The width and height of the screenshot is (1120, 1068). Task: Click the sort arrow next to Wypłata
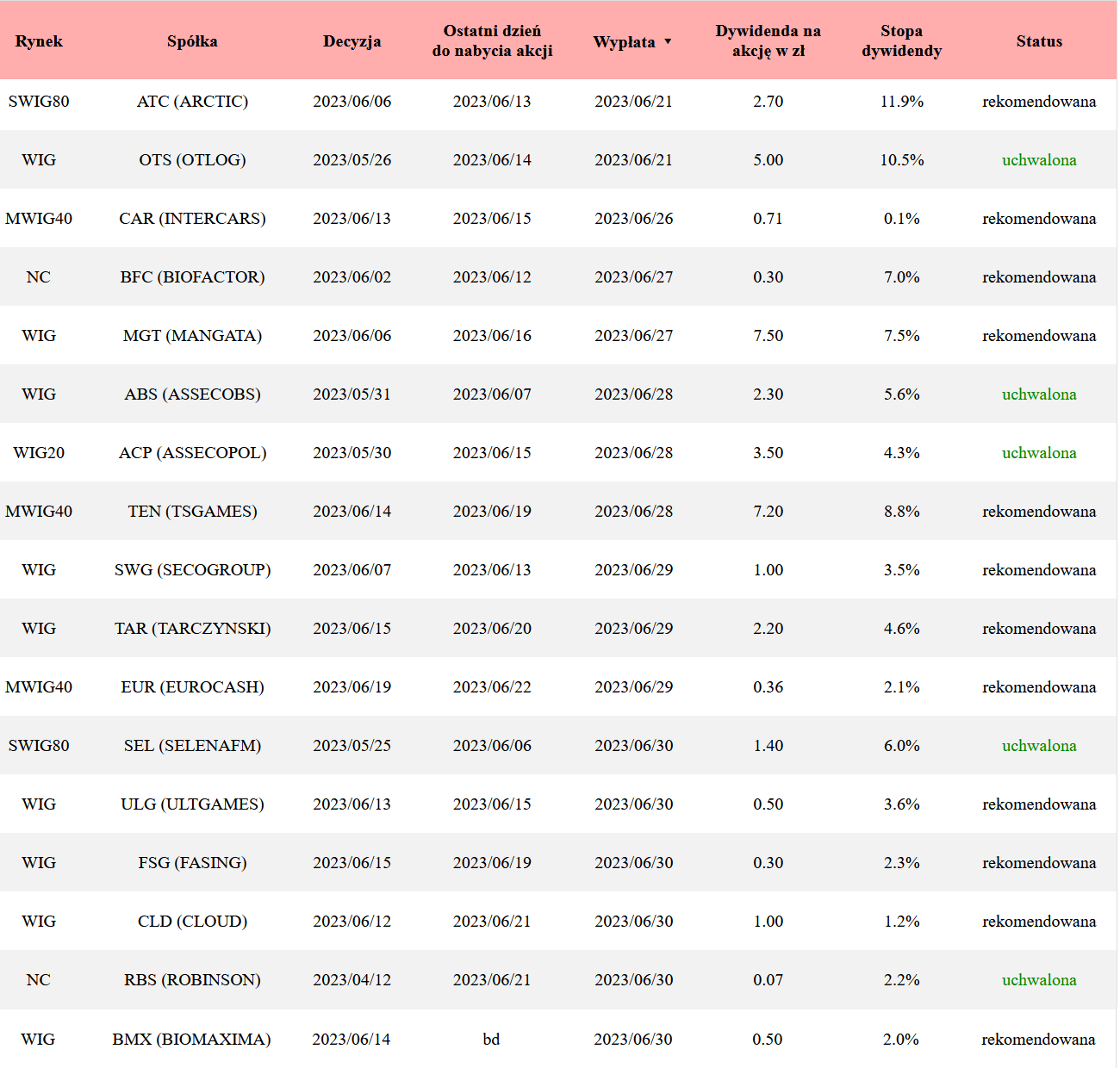[668, 41]
